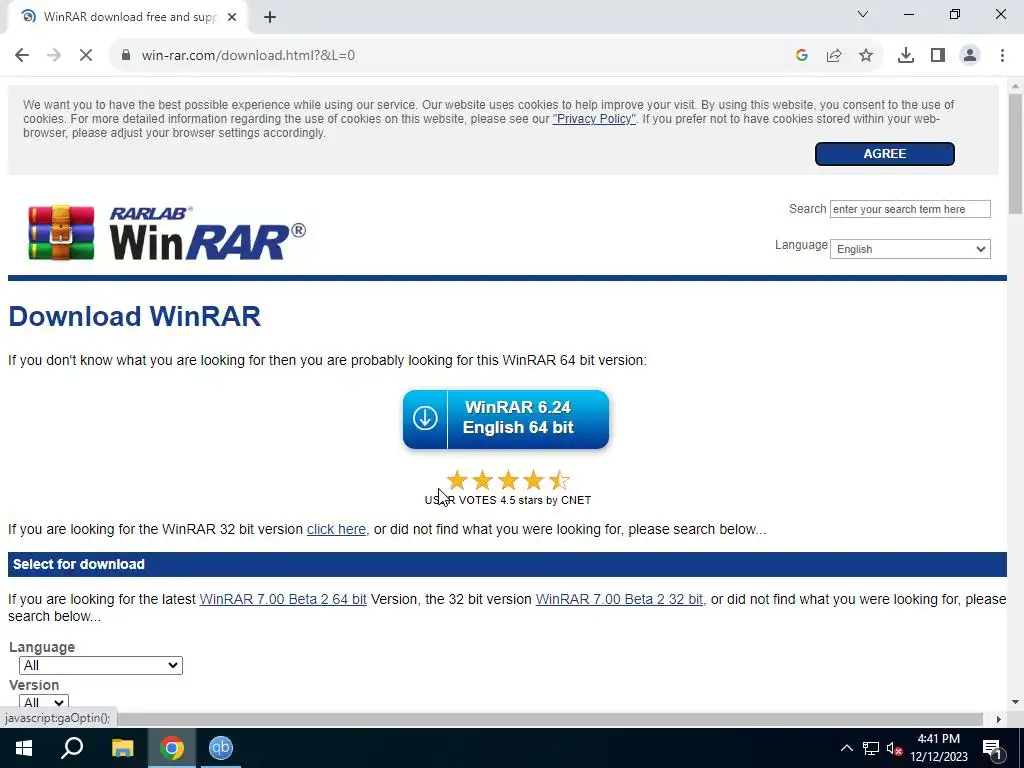Click the address bar URL
The width and height of the screenshot is (1024, 768).
[x=248, y=56]
